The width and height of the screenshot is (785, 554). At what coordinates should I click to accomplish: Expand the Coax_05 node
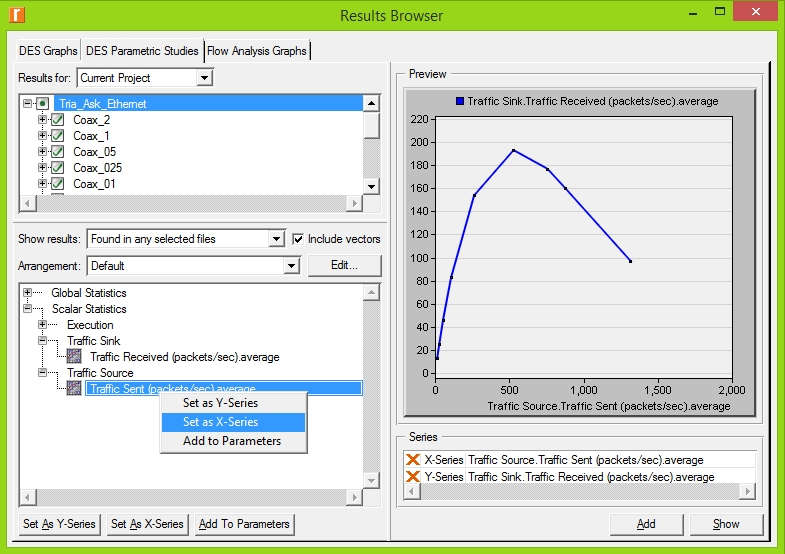tap(42, 151)
